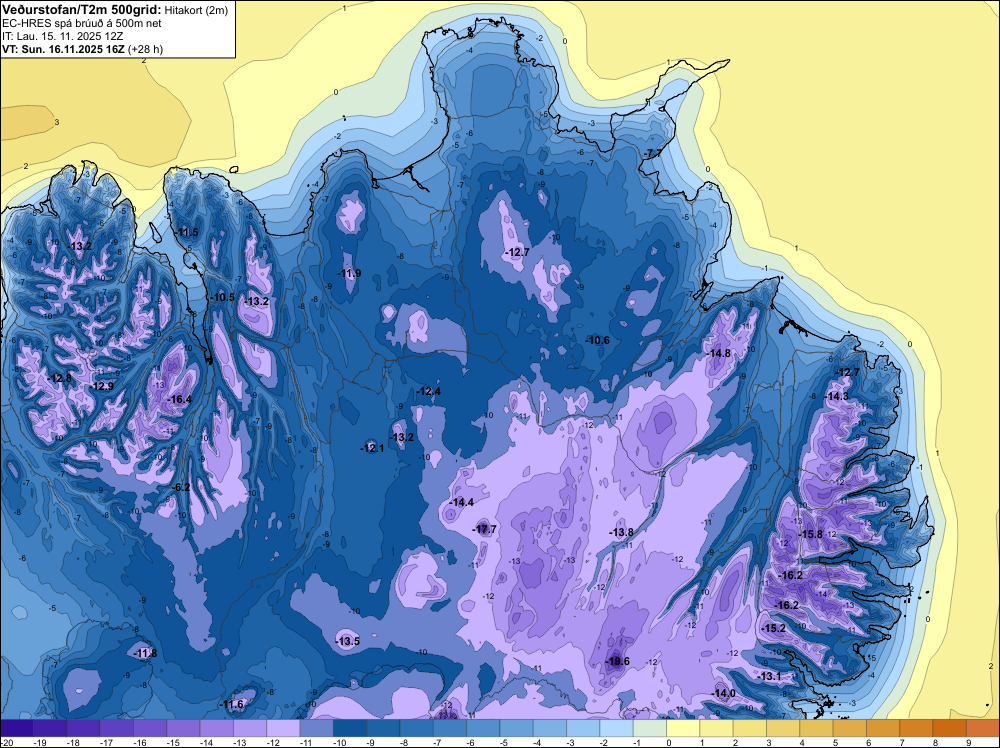The height and width of the screenshot is (748, 1000).
Task: Select the -12.8 value in the Westfjords
Action: 60,378
